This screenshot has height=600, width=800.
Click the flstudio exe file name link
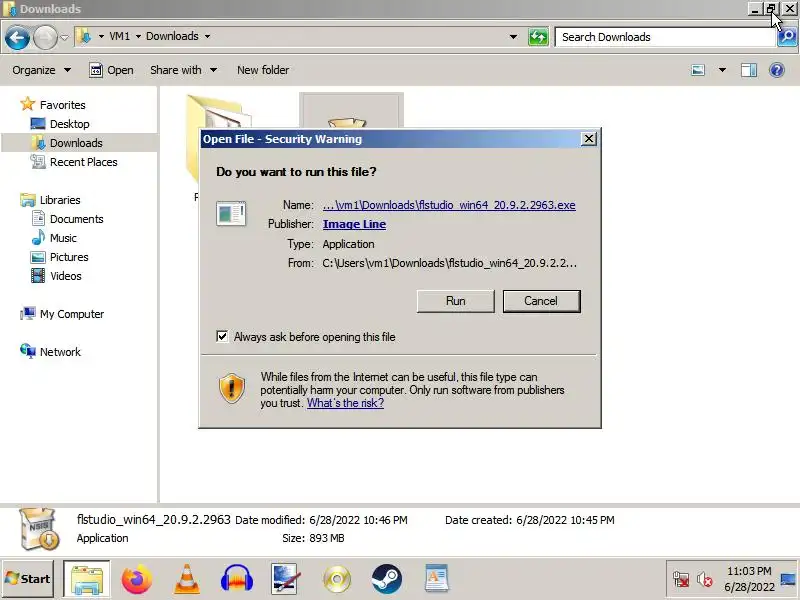click(x=449, y=205)
